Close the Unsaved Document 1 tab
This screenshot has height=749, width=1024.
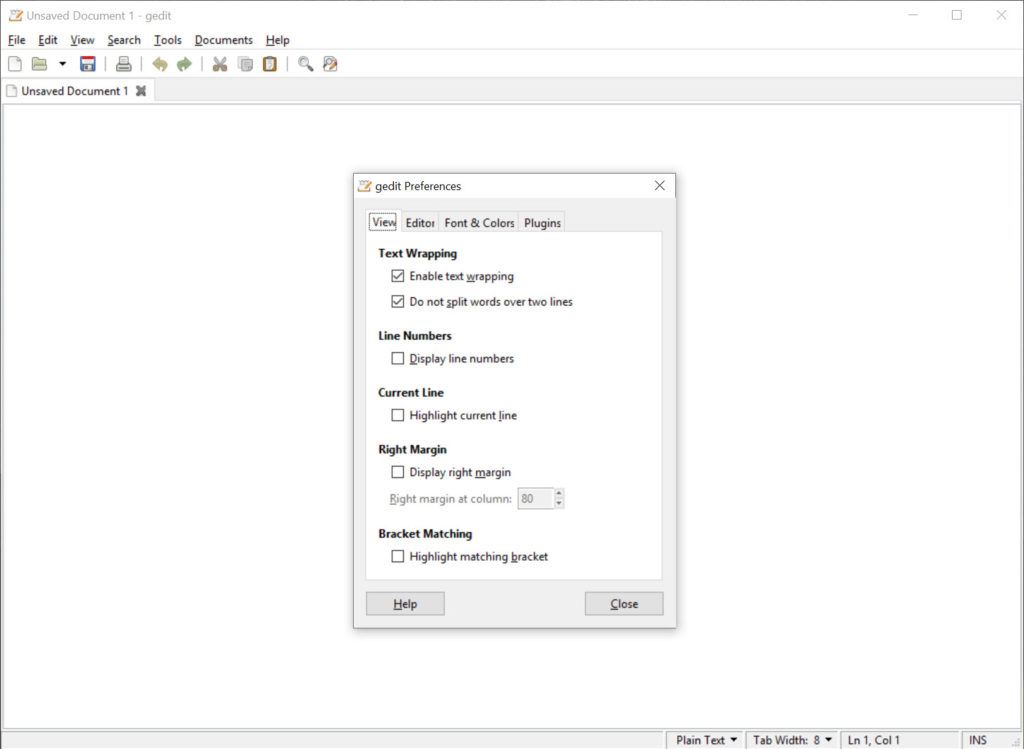click(141, 91)
